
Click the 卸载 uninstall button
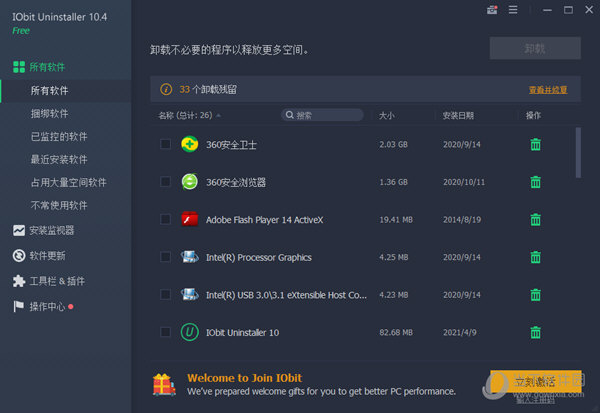(535, 48)
